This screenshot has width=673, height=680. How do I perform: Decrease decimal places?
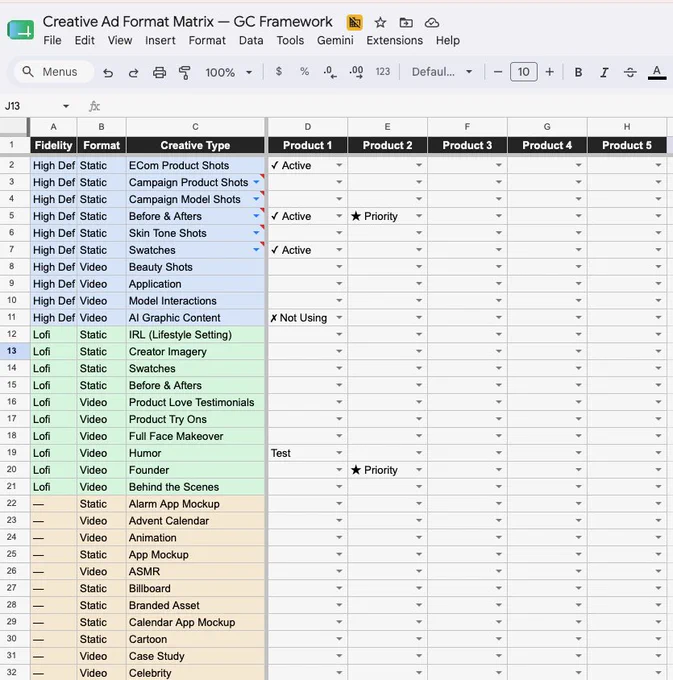coord(330,72)
